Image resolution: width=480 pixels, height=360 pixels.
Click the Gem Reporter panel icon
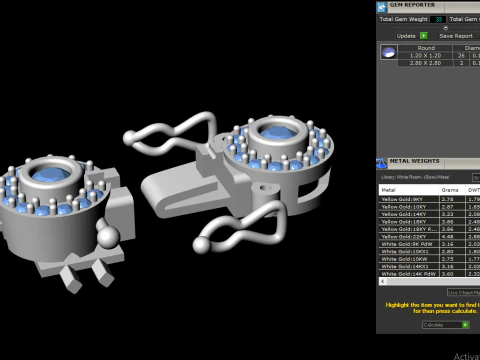381,7
